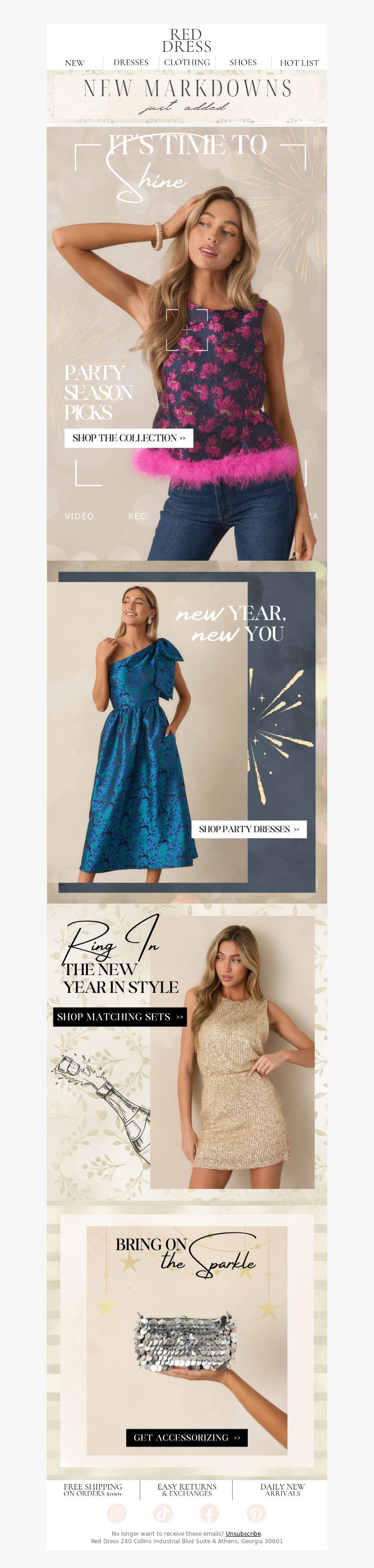374x1568 pixels.
Task: Open the DRESSES menu item
Action: point(131,63)
